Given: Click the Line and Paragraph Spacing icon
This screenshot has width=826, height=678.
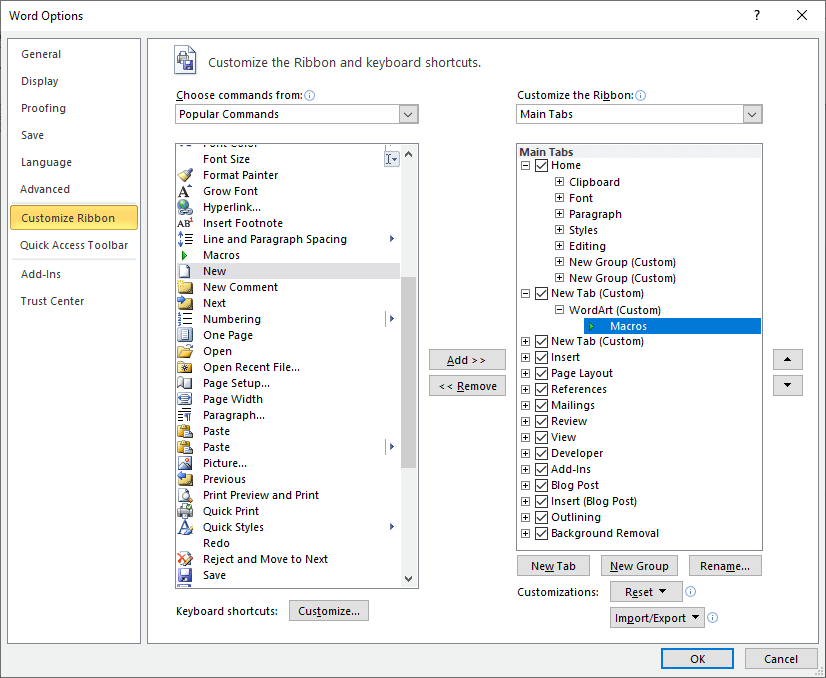Looking at the screenshot, I should (x=185, y=239).
